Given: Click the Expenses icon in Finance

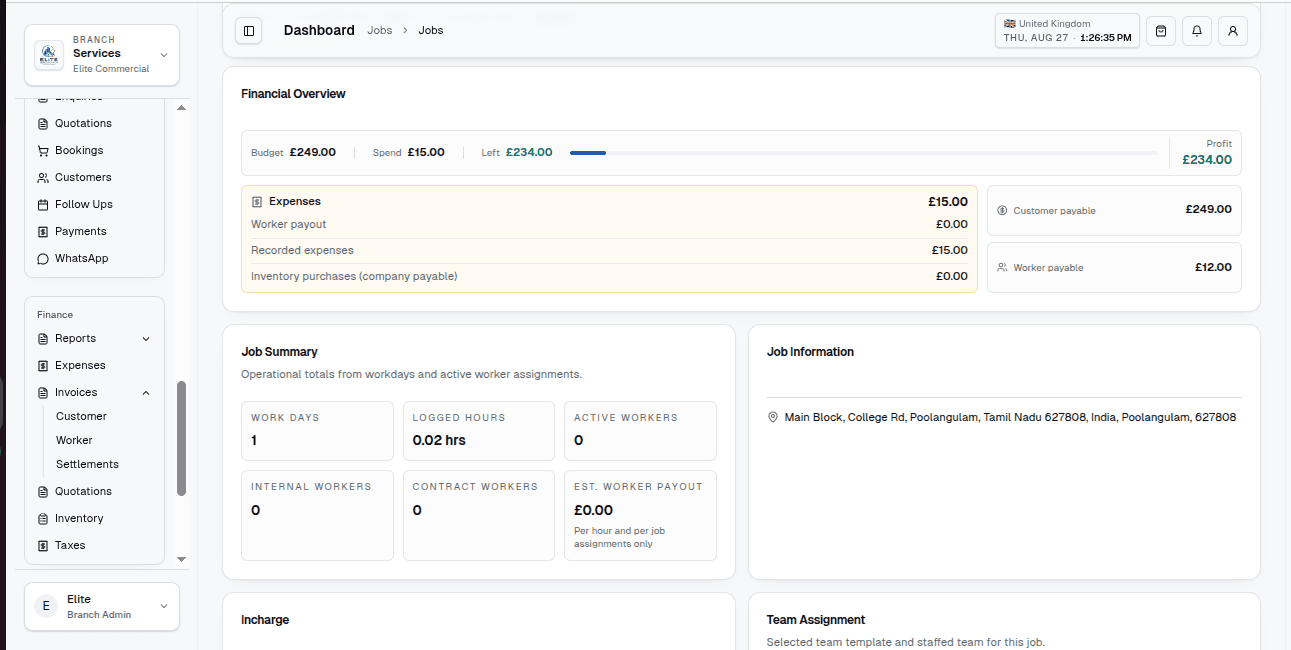Looking at the screenshot, I should tap(43, 366).
